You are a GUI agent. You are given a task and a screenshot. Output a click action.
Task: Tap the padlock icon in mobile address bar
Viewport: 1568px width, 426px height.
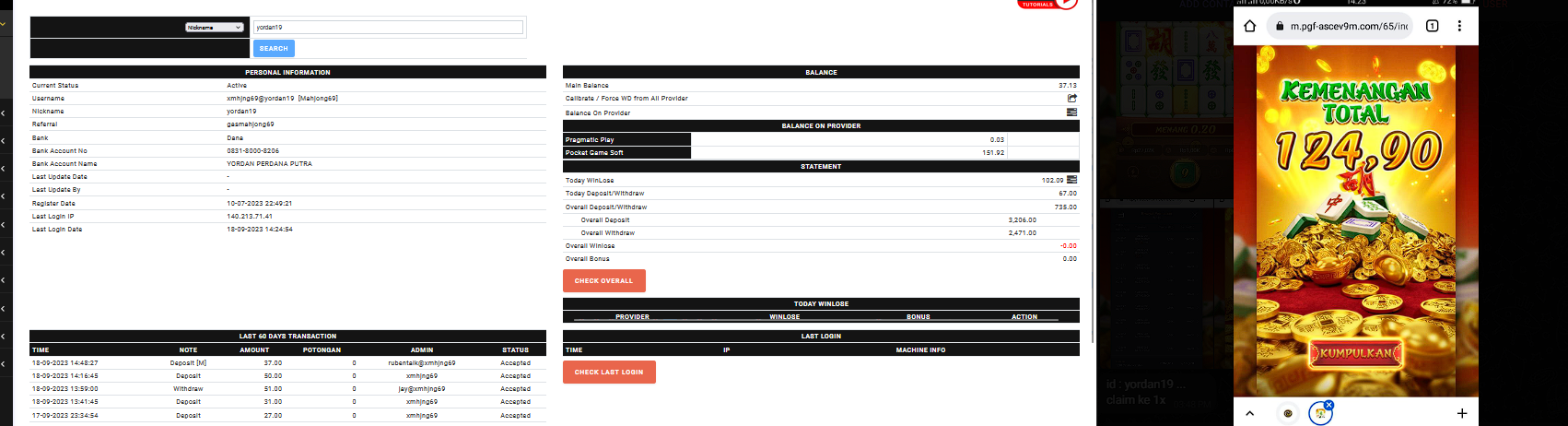point(1280,26)
